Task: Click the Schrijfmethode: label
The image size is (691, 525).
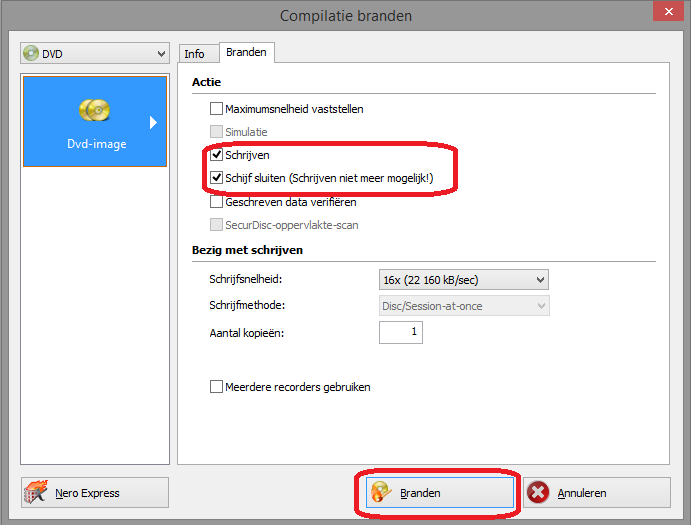Action: coord(247,305)
